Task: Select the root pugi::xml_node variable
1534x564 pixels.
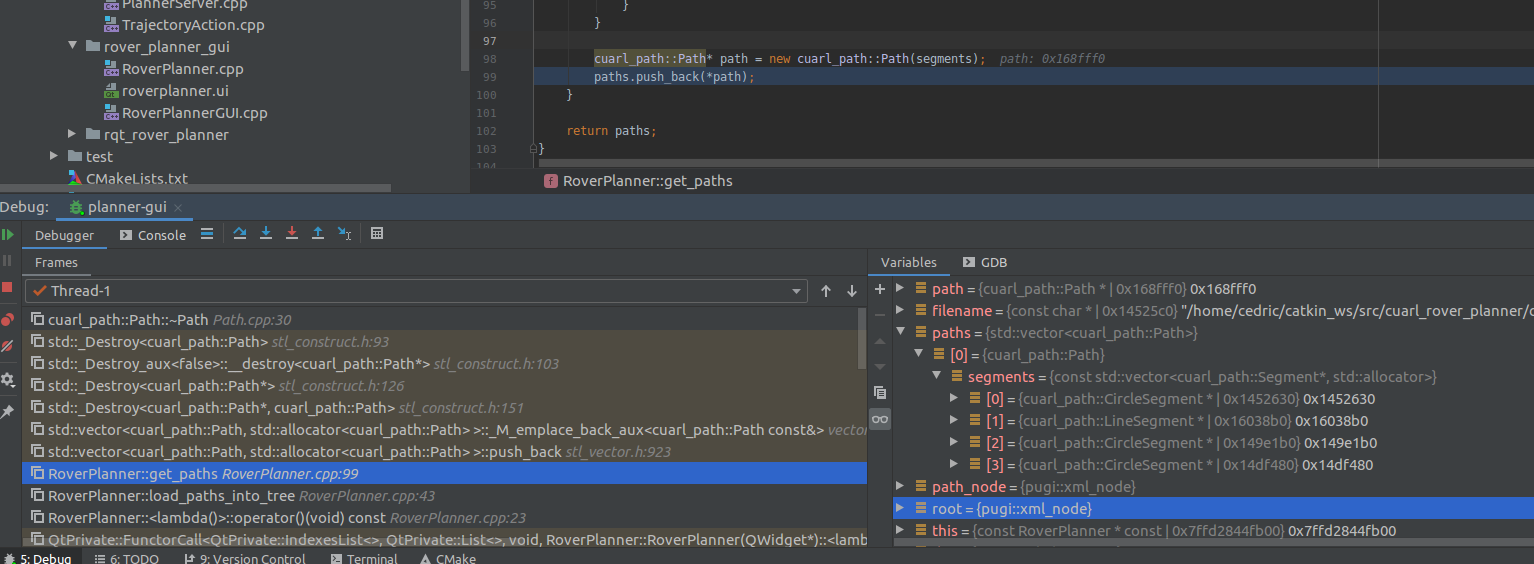Action: (1213, 509)
